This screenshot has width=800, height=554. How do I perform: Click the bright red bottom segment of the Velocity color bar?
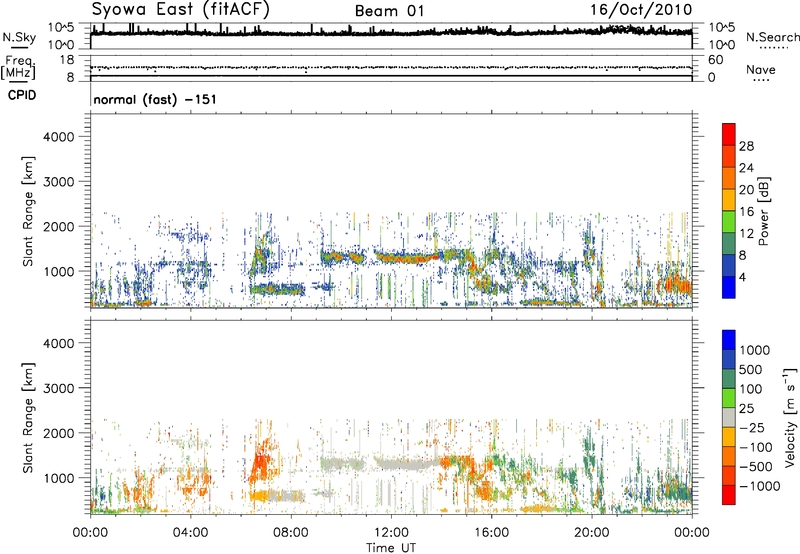click(729, 495)
